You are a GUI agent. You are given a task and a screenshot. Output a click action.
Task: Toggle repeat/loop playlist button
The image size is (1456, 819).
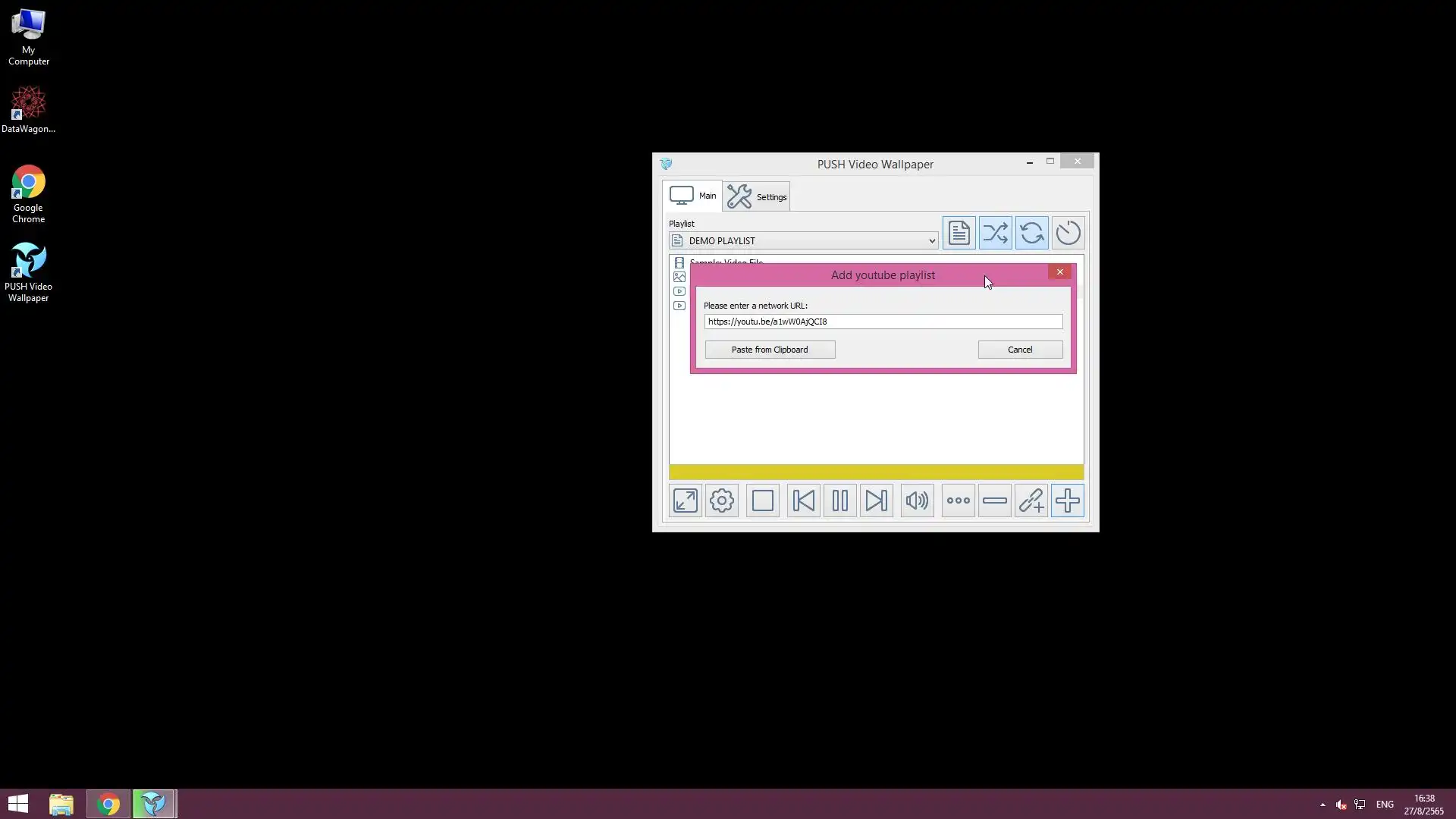click(x=1031, y=233)
